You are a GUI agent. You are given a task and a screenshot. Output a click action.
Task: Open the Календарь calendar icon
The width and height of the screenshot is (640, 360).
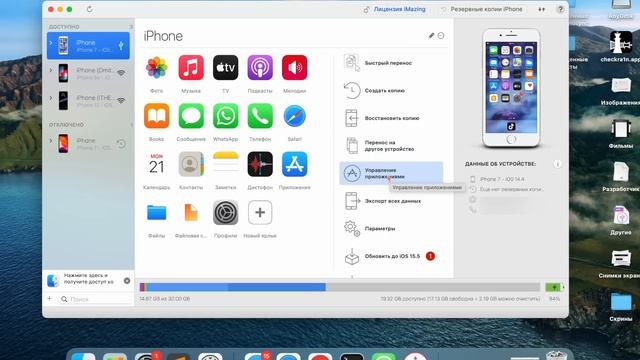coord(157,164)
